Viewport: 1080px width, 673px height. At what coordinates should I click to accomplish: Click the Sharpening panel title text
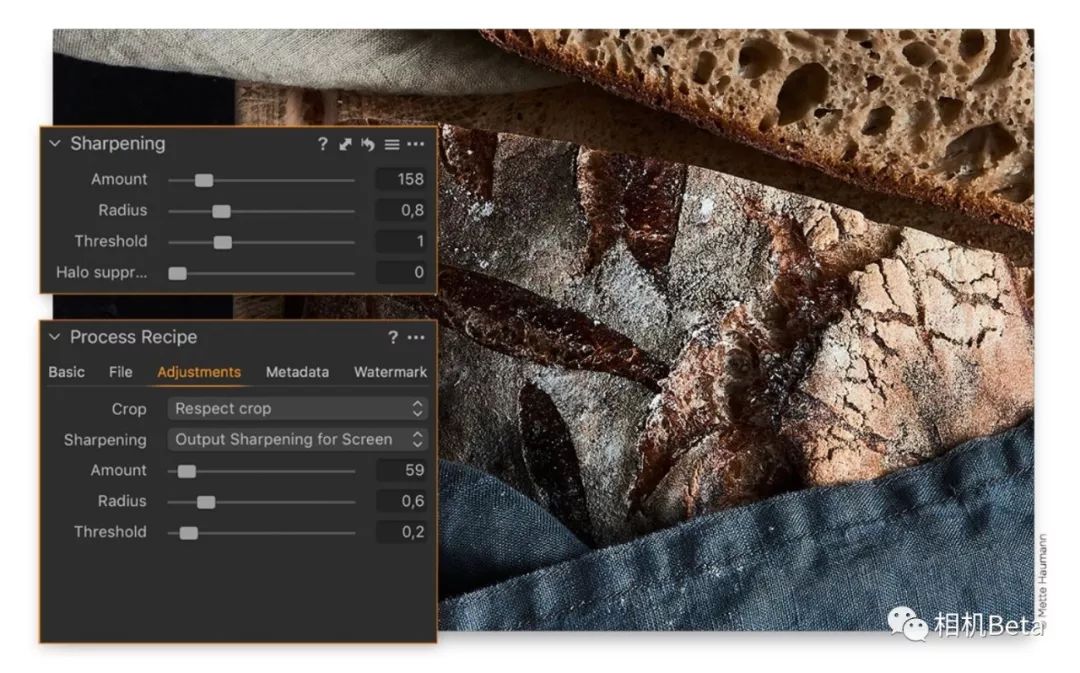[118, 143]
